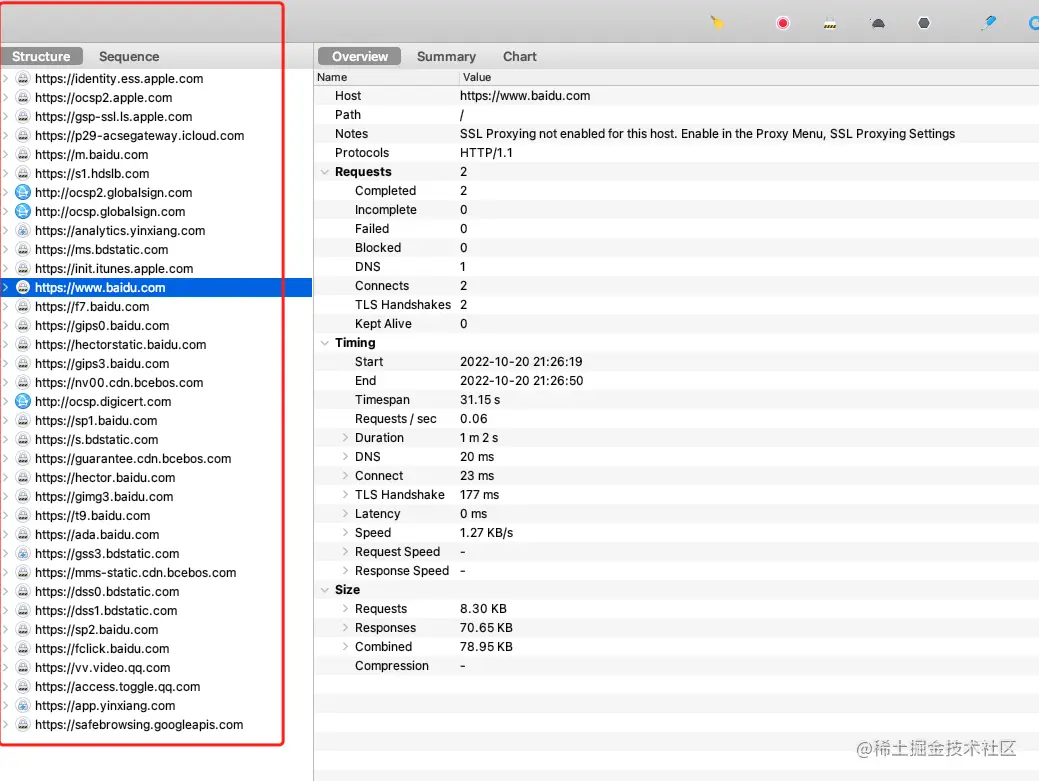The image size is (1039, 781).
Task: Open Compose with the blue pen icon
Action: (989, 23)
